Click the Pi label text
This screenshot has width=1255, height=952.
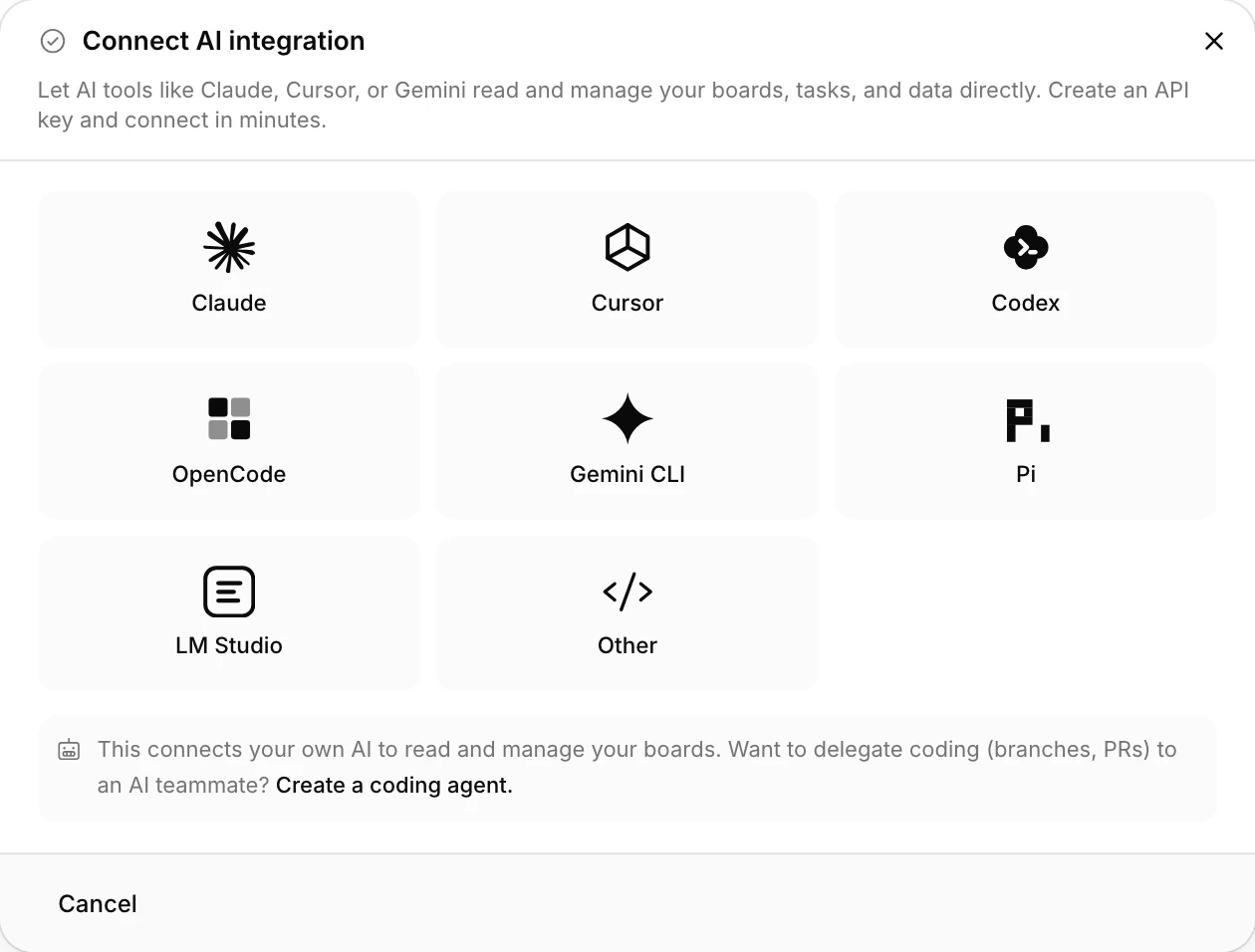click(1026, 474)
